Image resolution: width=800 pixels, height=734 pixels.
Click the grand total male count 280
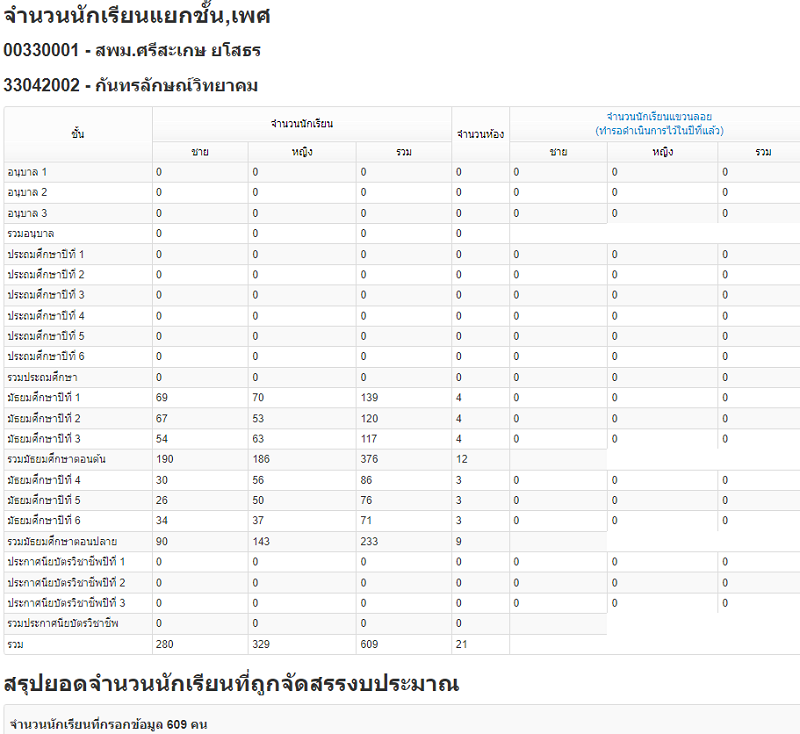(x=165, y=644)
